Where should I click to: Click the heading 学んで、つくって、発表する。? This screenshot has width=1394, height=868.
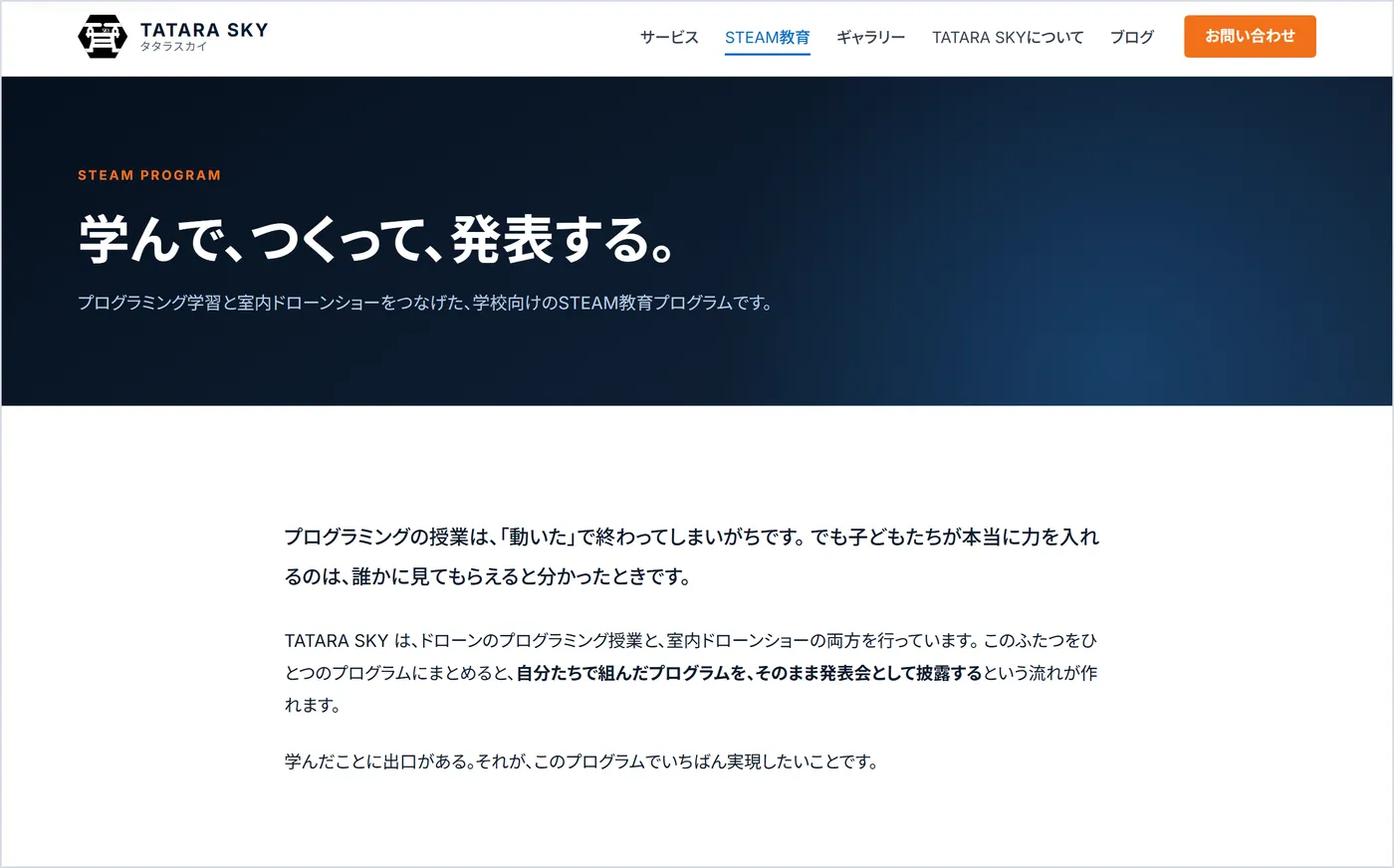pos(377,240)
